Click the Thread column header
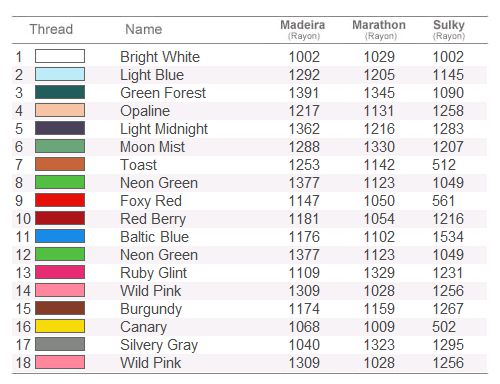 click(x=51, y=29)
